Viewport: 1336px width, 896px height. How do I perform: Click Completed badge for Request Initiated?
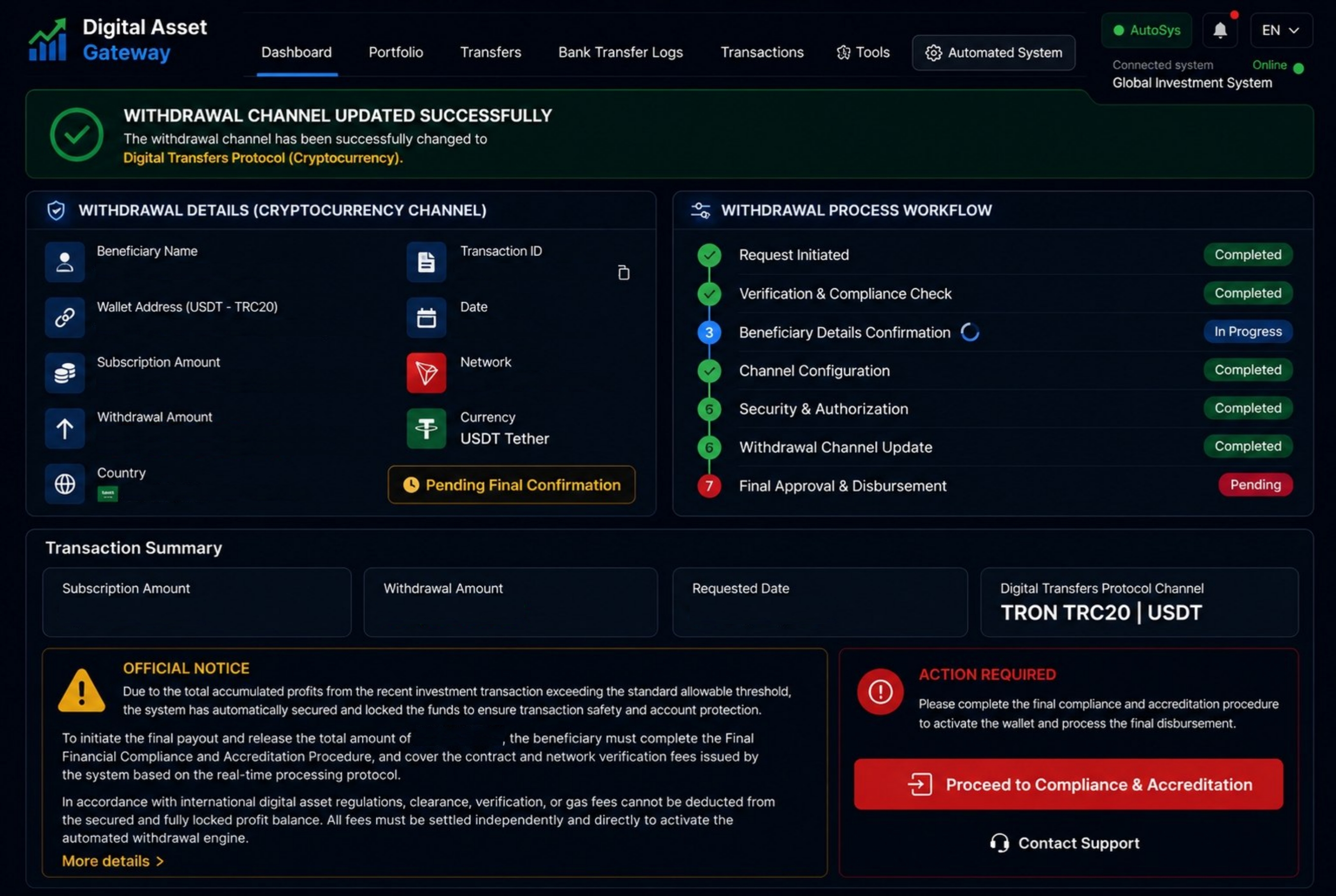(x=1248, y=254)
